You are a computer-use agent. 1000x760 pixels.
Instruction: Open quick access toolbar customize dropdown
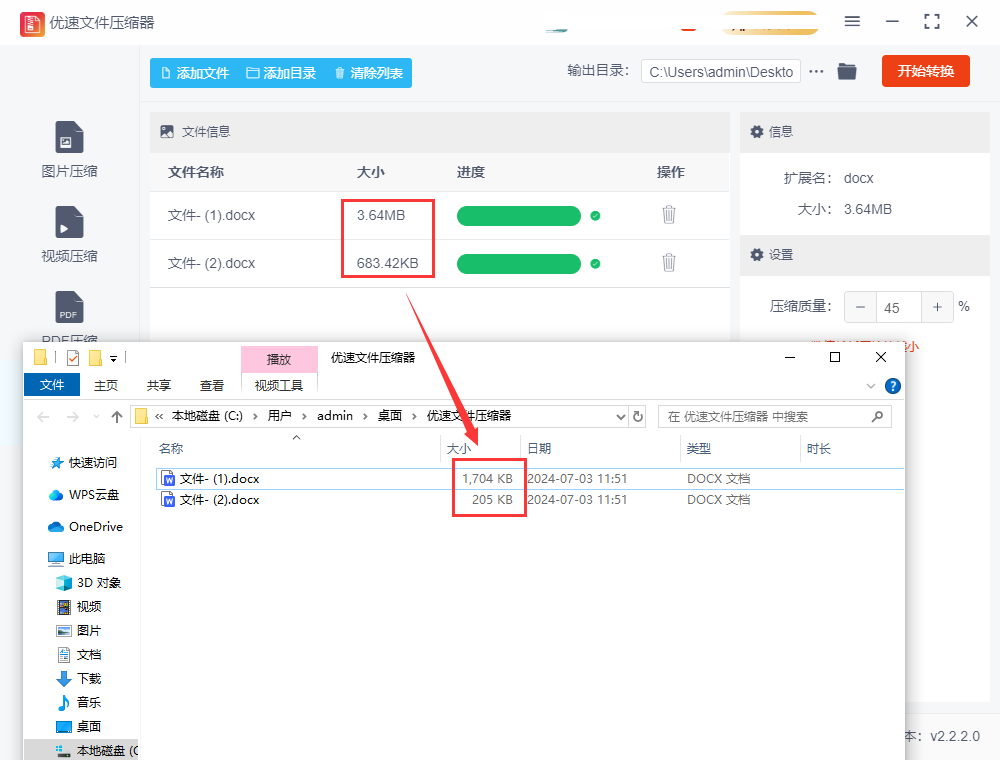113,358
